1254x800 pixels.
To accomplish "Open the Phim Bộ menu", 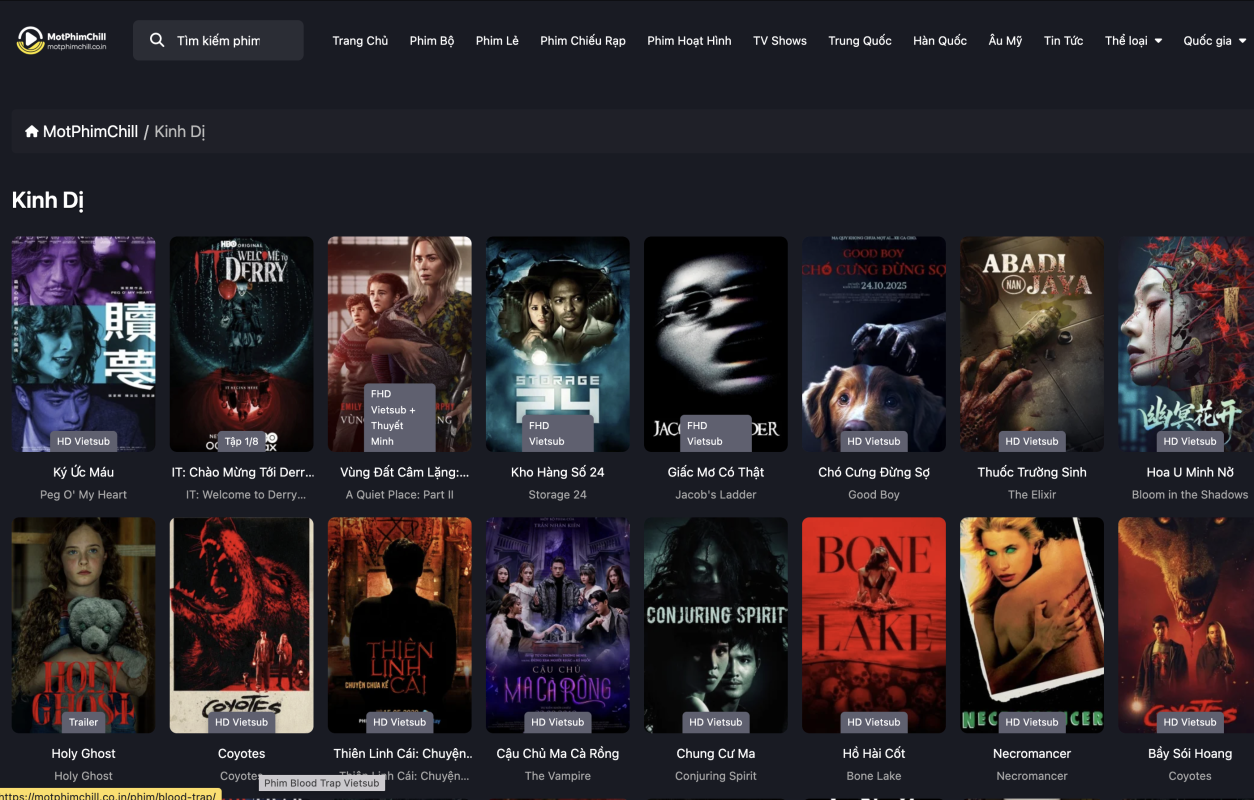I will click(432, 41).
